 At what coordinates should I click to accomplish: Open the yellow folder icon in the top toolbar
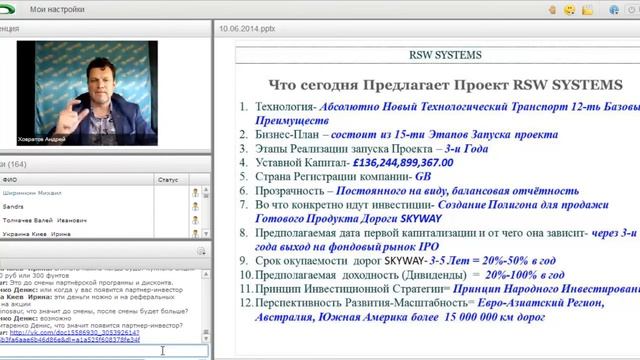coord(587,10)
